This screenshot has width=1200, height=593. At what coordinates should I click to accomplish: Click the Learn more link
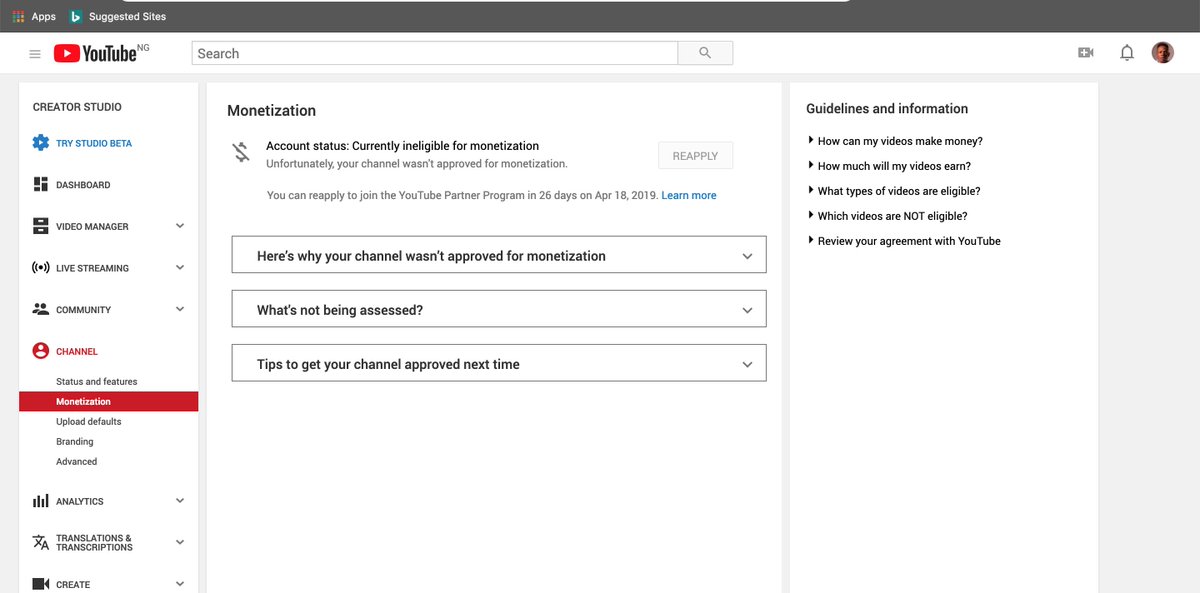coord(689,196)
